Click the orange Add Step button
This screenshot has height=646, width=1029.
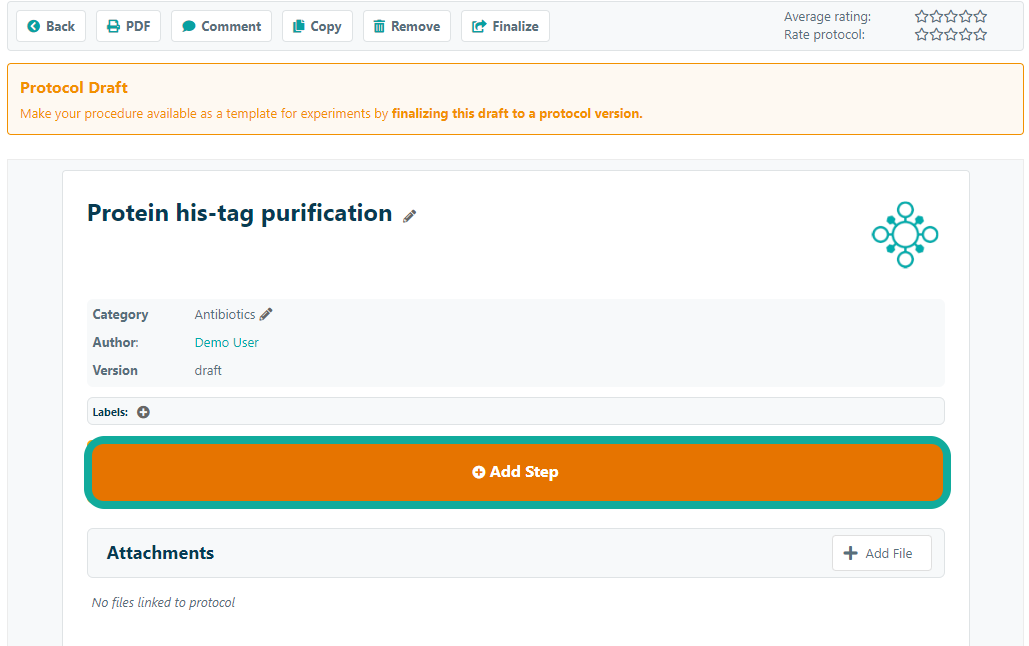pos(516,472)
